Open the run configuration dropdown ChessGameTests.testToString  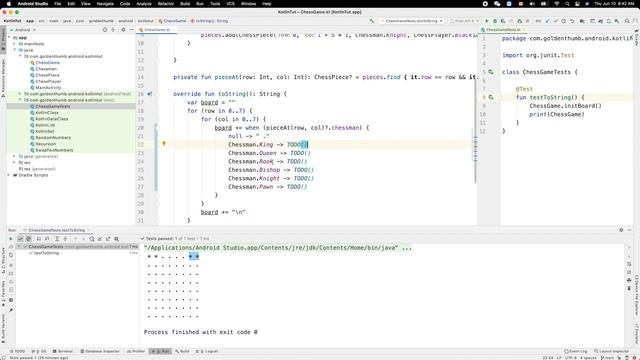[x=411, y=21]
